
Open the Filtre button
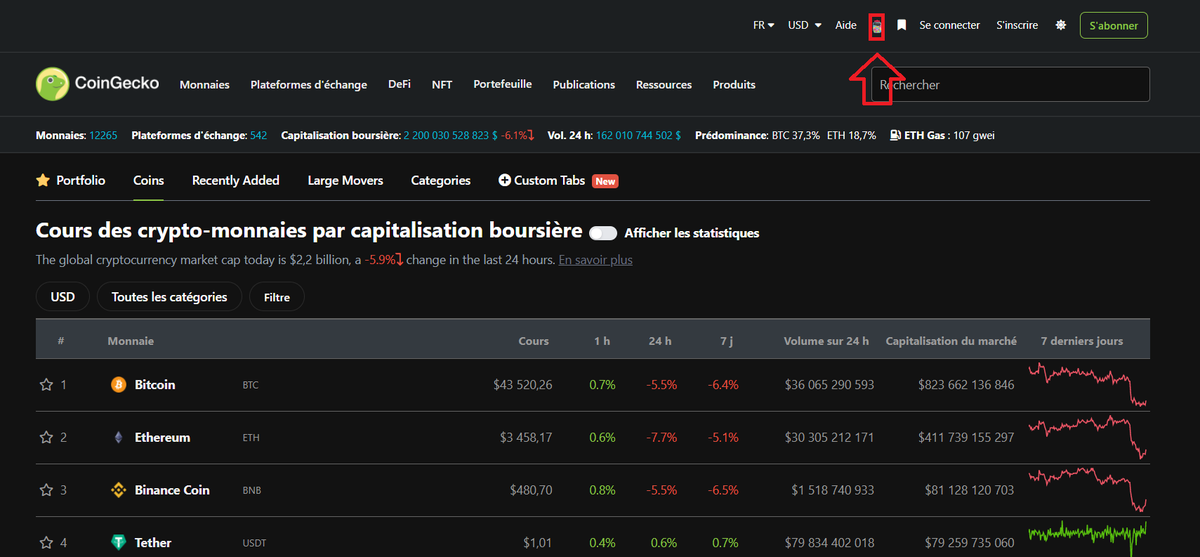click(277, 297)
